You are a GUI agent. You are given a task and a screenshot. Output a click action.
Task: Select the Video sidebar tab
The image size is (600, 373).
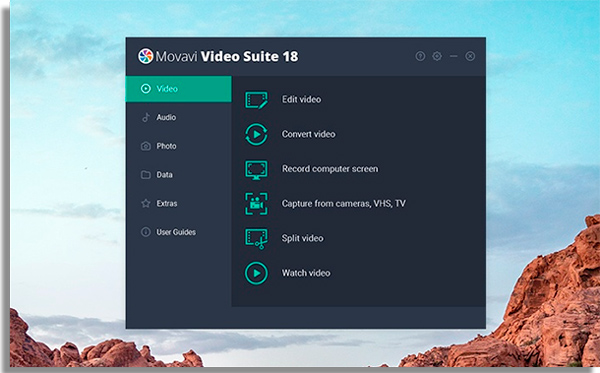tap(179, 89)
